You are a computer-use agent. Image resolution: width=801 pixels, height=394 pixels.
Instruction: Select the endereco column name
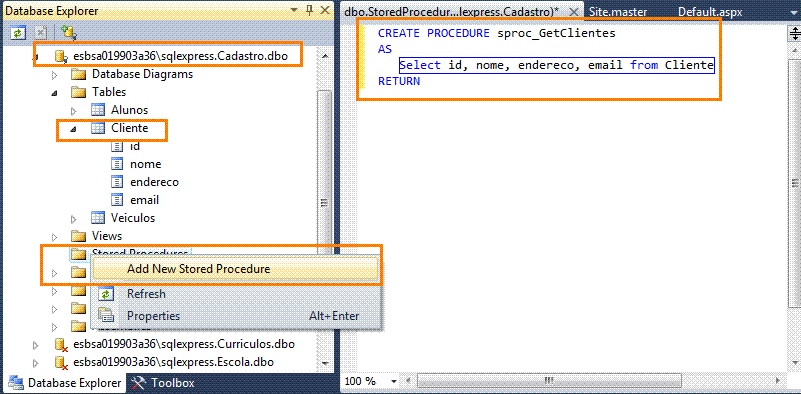pos(154,182)
